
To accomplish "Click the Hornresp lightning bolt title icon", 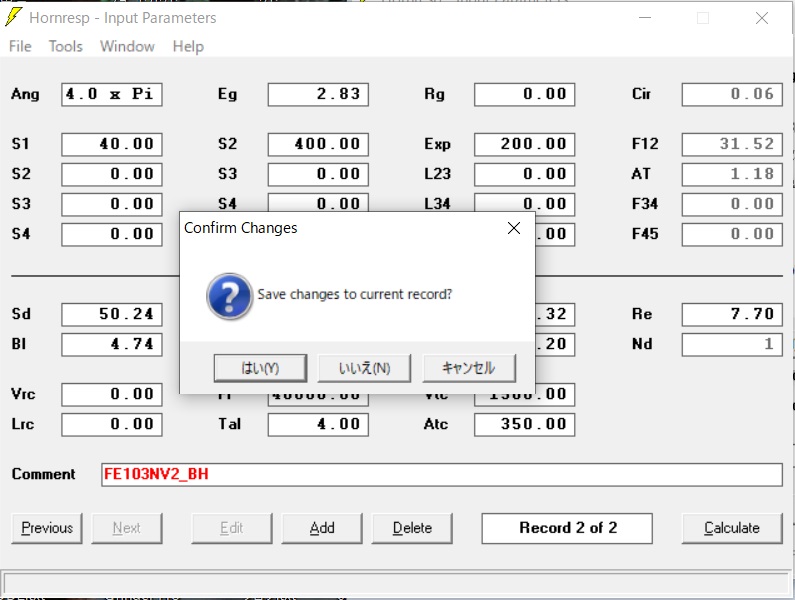I will (x=14, y=18).
